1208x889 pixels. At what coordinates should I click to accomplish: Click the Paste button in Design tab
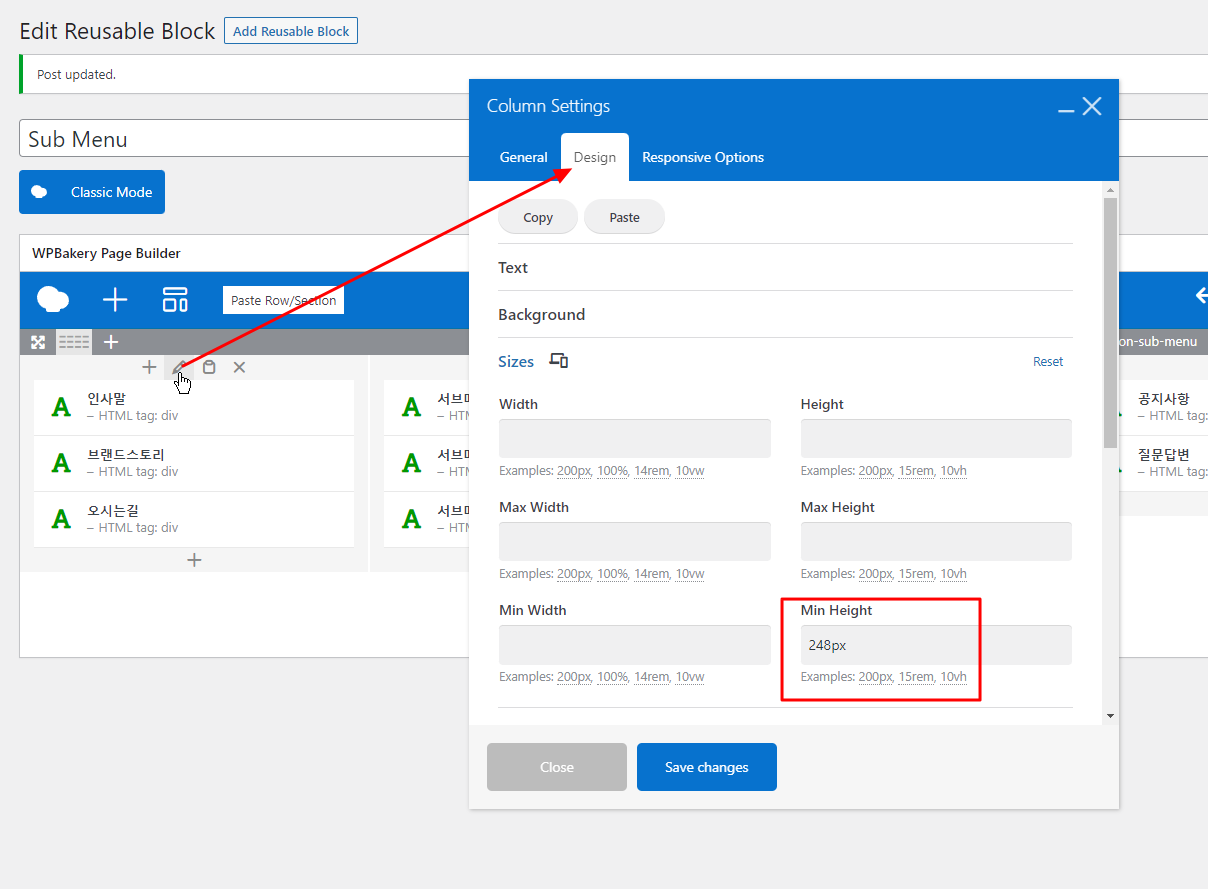[x=624, y=217]
